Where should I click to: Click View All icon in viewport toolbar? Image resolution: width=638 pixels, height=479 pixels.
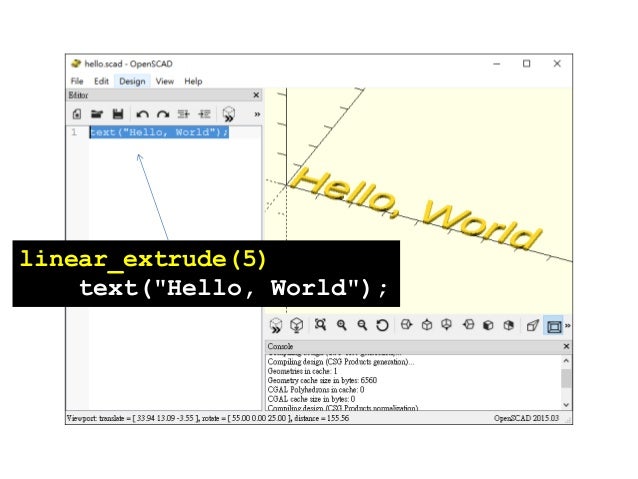[321, 325]
